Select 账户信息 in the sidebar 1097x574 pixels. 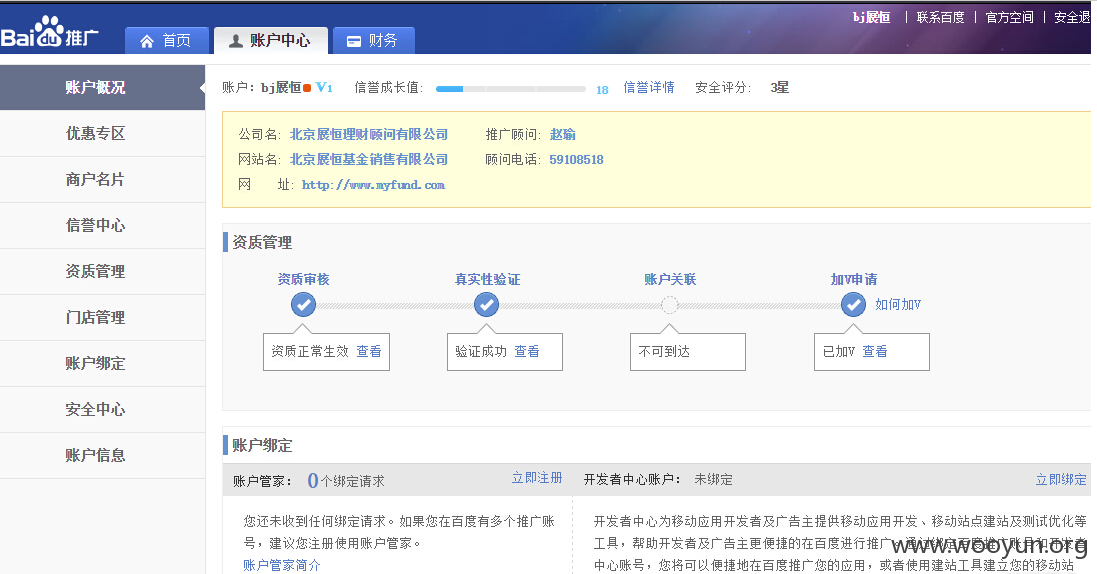pyautogui.click(x=102, y=456)
